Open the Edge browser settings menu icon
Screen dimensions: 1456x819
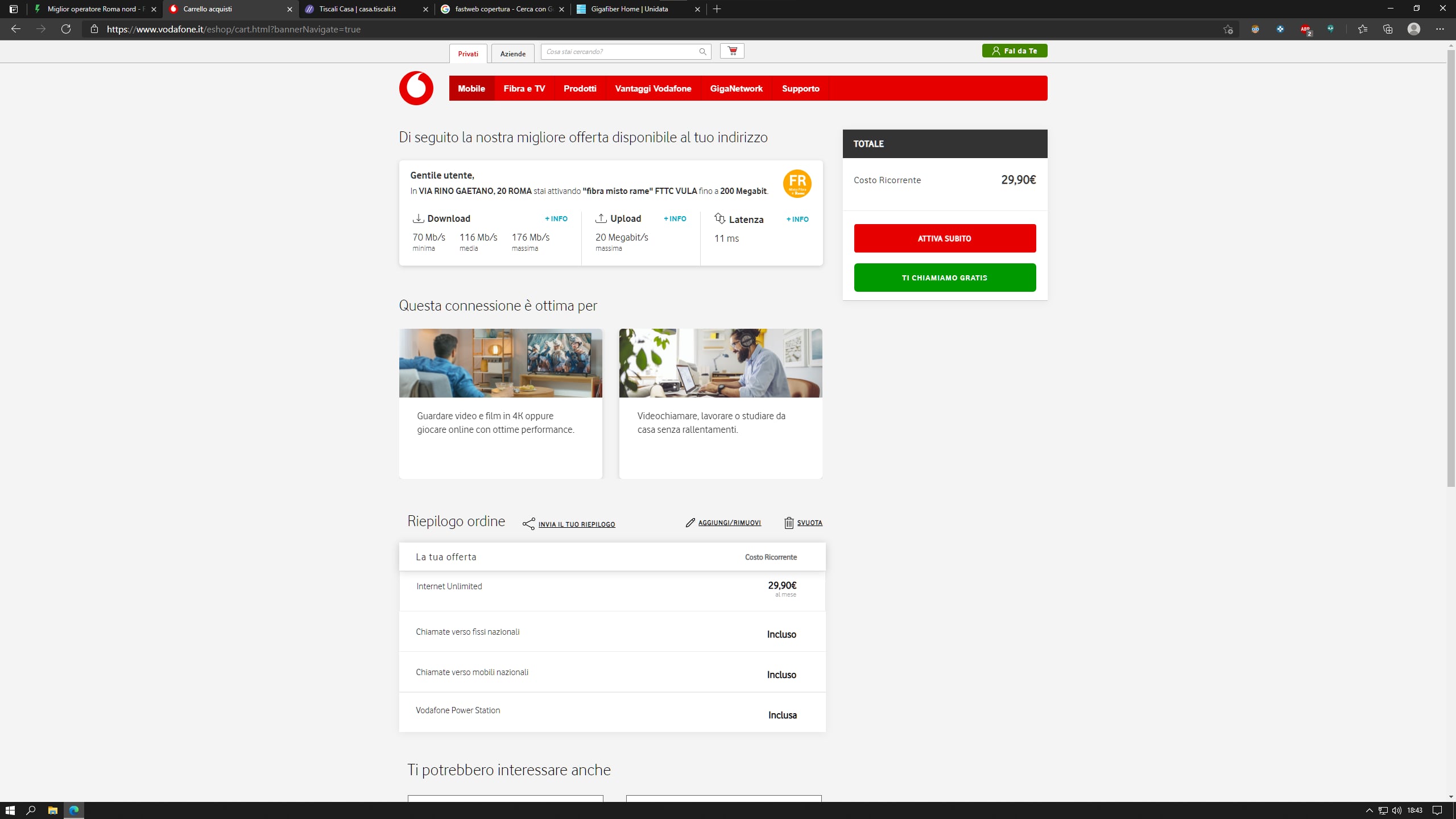[1440, 29]
